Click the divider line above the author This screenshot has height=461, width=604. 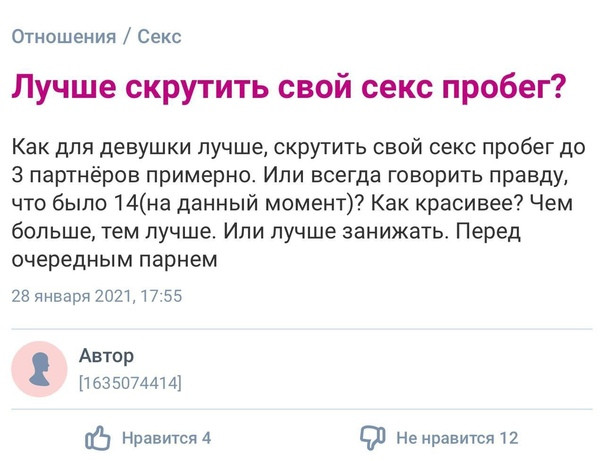[302, 329]
